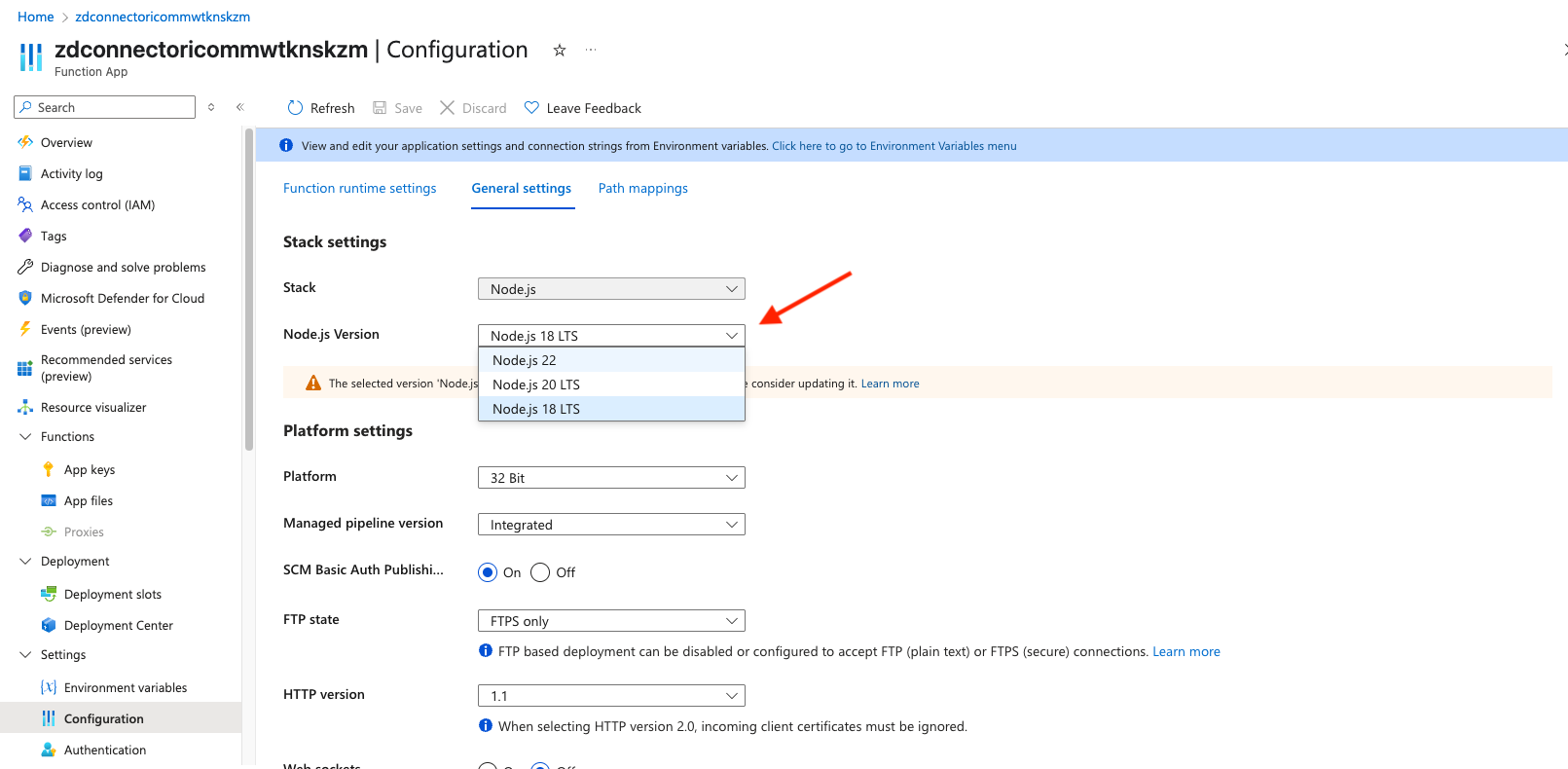
Task: Open Proxies in the sidebar
Action: [x=84, y=531]
